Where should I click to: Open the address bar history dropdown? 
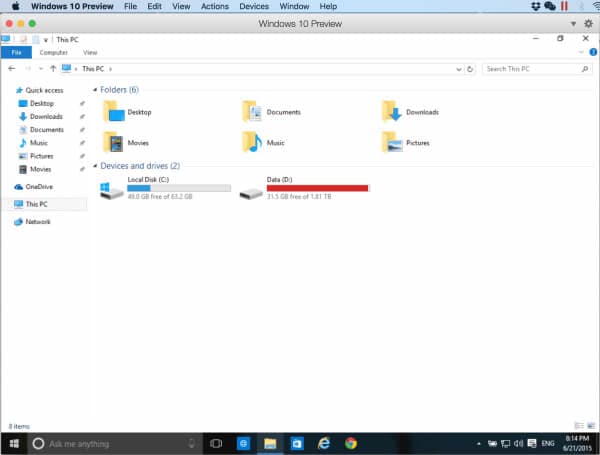click(x=459, y=69)
